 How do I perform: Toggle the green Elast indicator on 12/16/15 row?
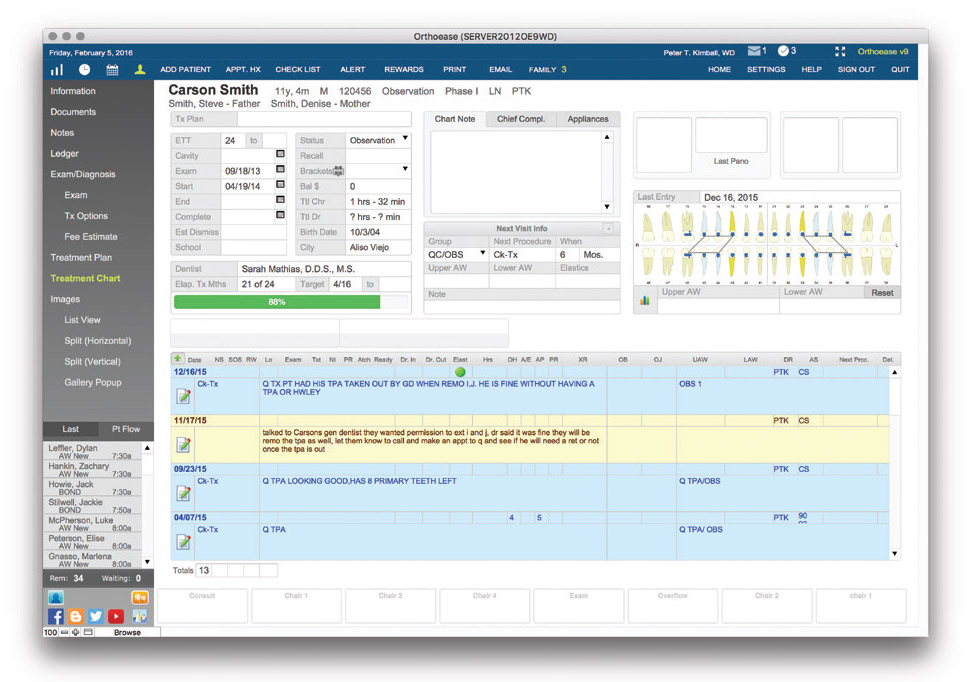(460, 372)
